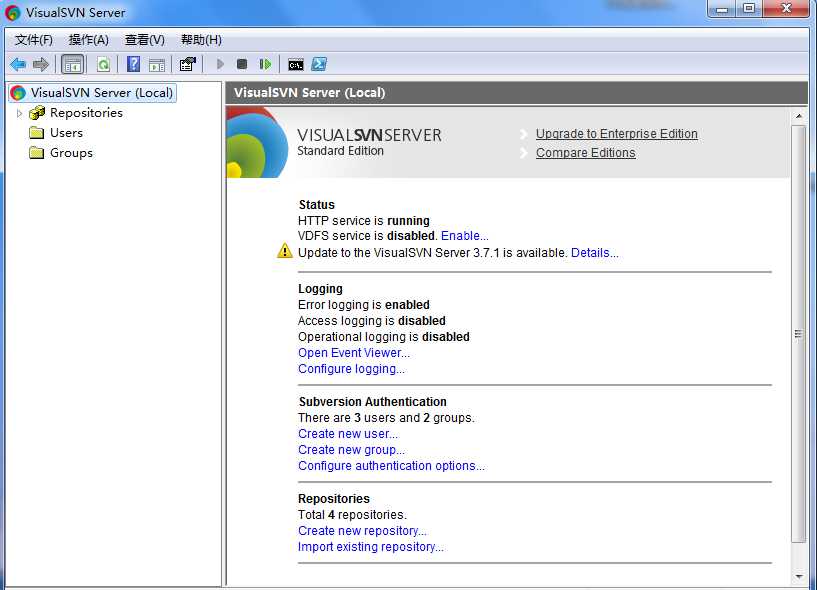Click the 'HTTP service is running' text
Screen dimensions: 817x590
coord(364,220)
